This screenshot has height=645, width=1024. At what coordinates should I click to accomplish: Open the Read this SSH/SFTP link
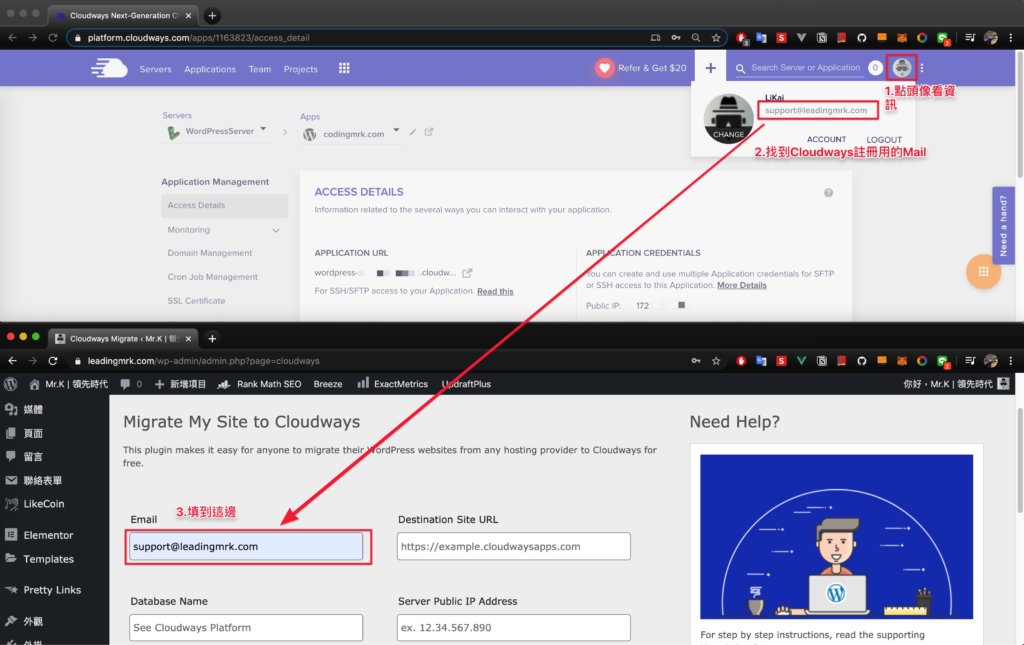pyautogui.click(x=495, y=291)
